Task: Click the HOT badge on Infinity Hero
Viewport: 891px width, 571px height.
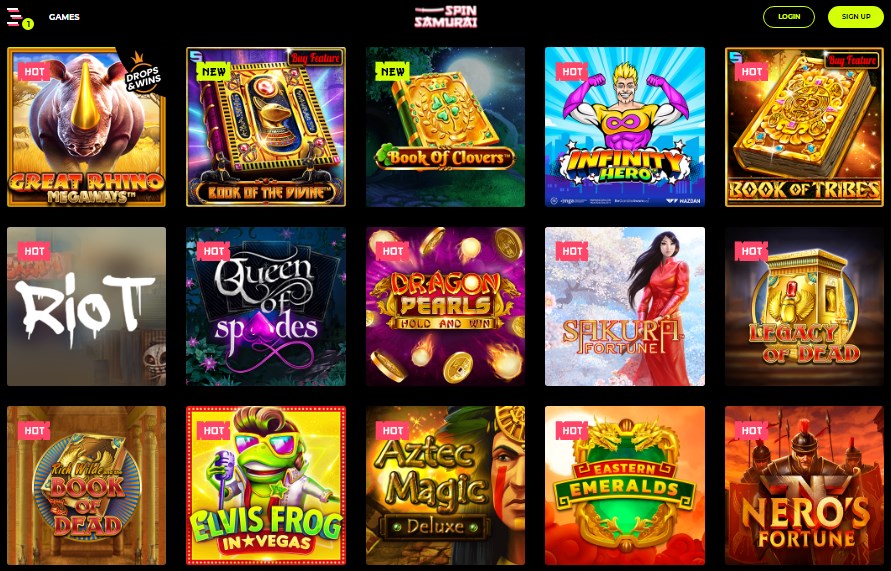Action: point(572,71)
